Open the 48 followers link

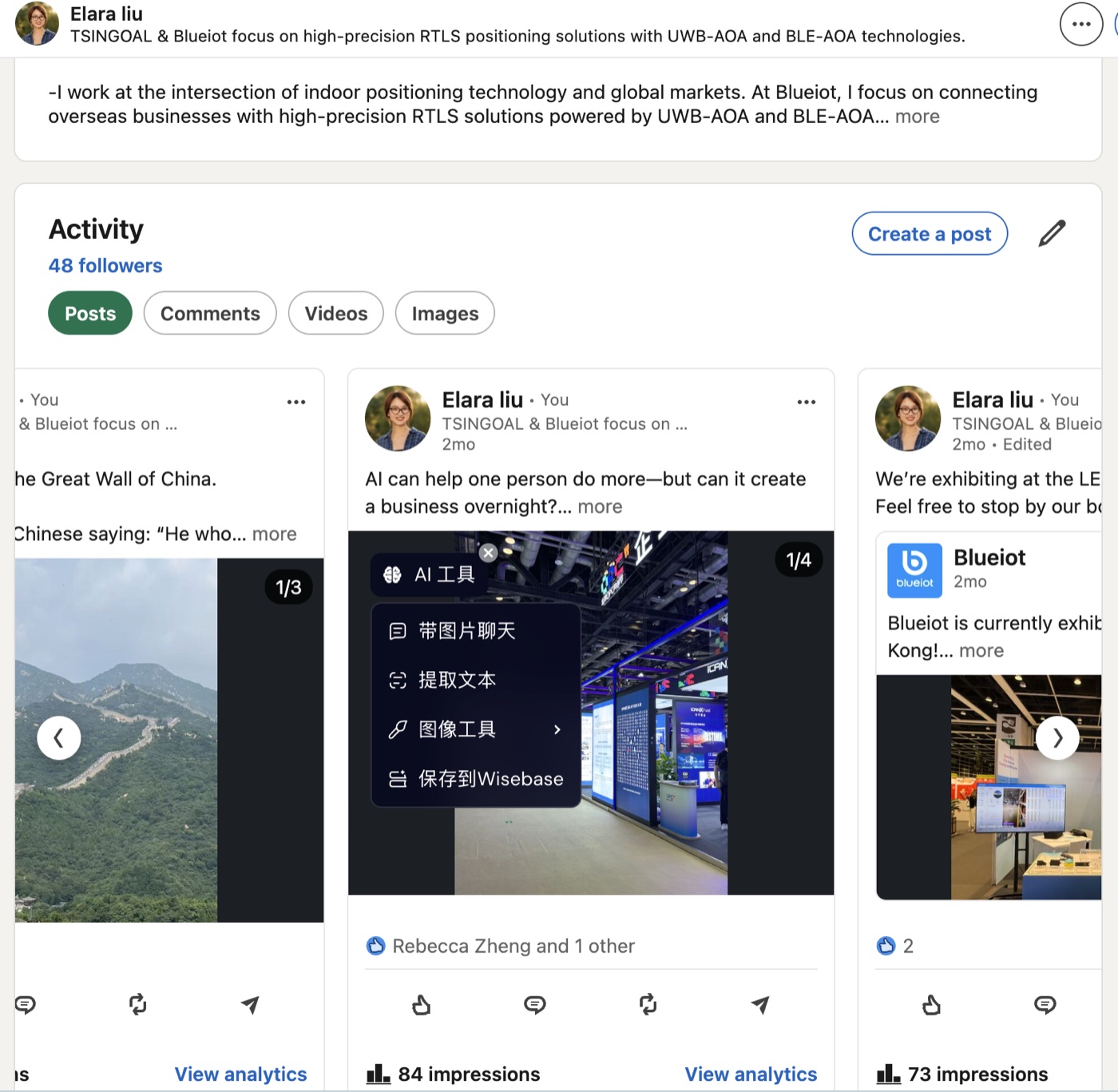[105, 265]
